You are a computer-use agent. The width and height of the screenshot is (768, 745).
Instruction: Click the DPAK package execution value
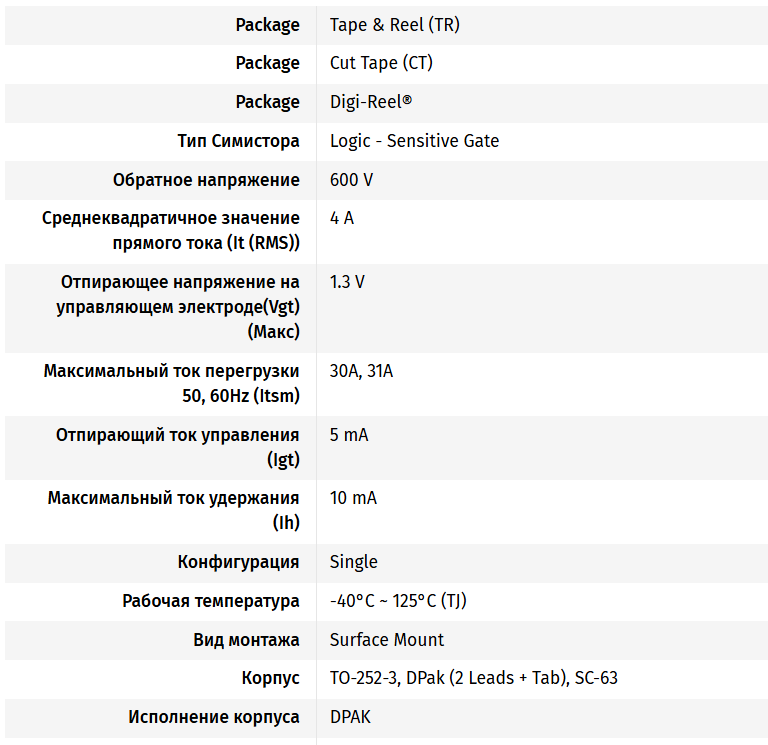coord(350,717)
